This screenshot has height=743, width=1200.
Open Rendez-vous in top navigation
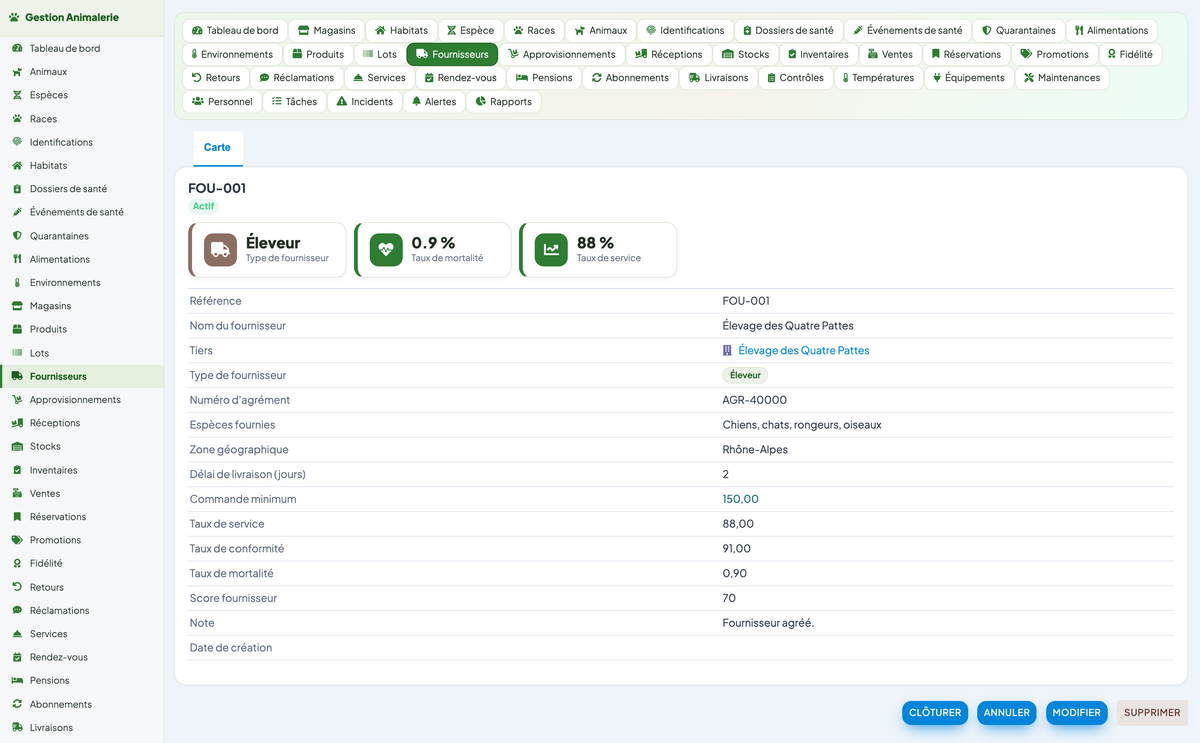(460, 78)
